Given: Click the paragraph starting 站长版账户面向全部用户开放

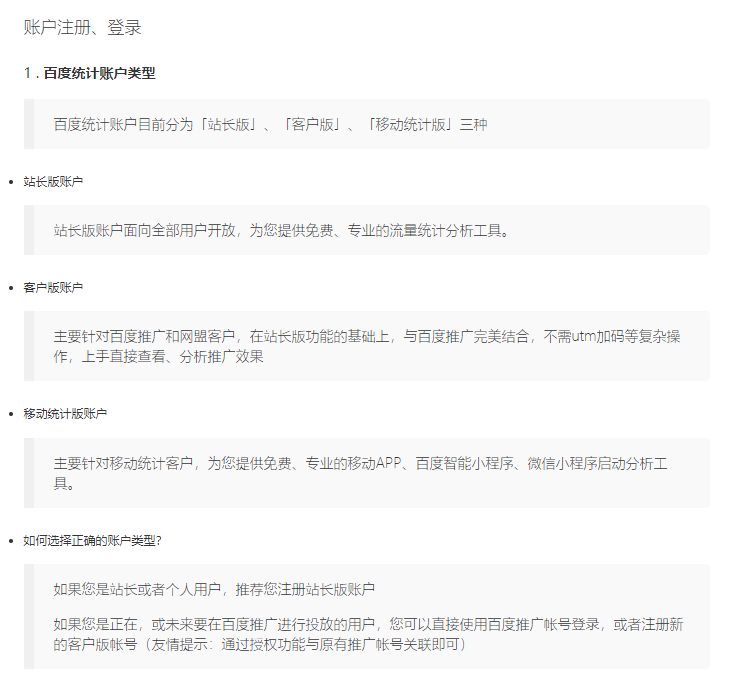Looking at the screenshot, I should 281,231.
